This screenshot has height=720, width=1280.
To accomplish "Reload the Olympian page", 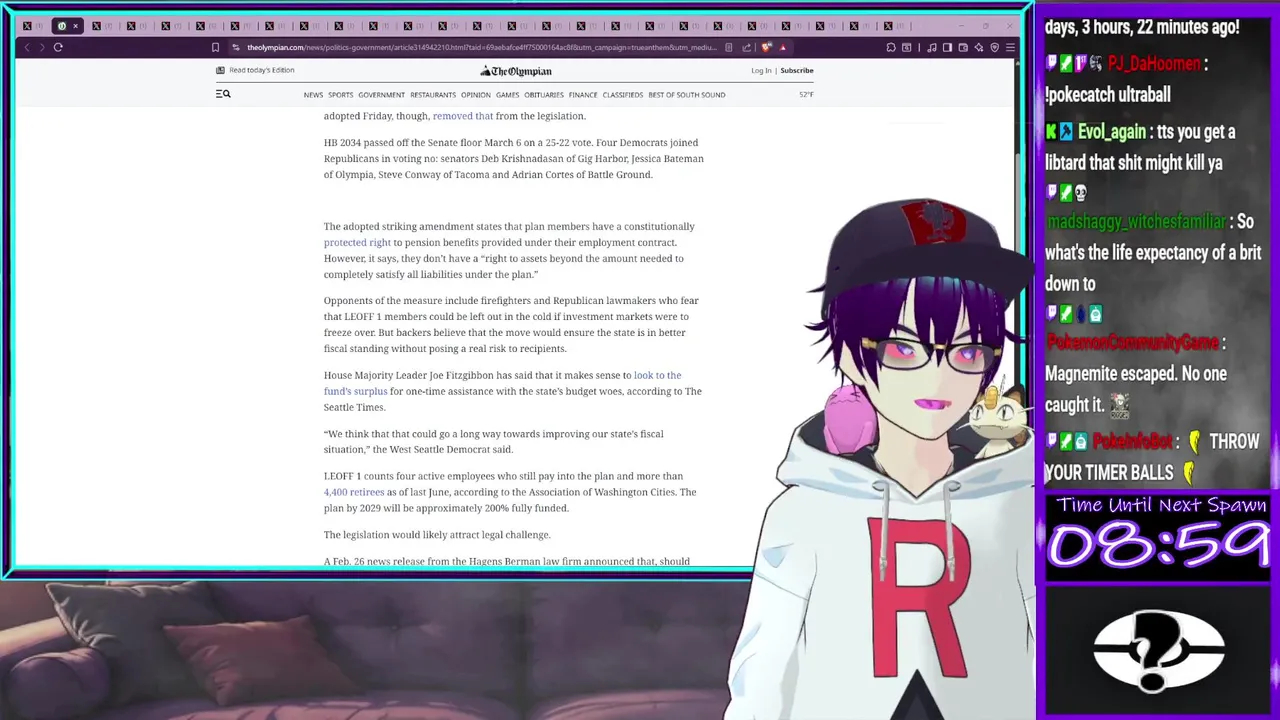I will pyautogui.click(x=58, y=47).
